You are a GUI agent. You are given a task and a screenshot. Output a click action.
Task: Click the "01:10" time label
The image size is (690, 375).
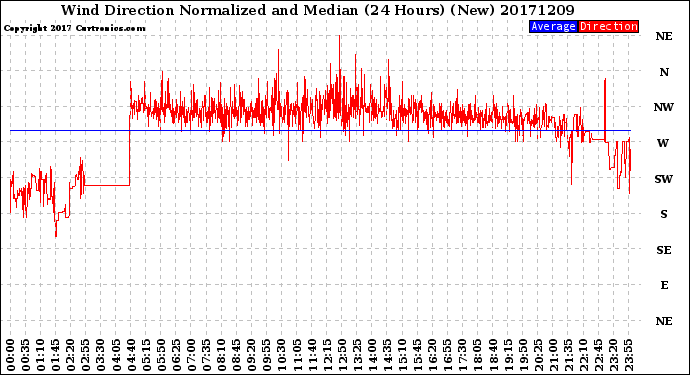click(x=40, y=355)
